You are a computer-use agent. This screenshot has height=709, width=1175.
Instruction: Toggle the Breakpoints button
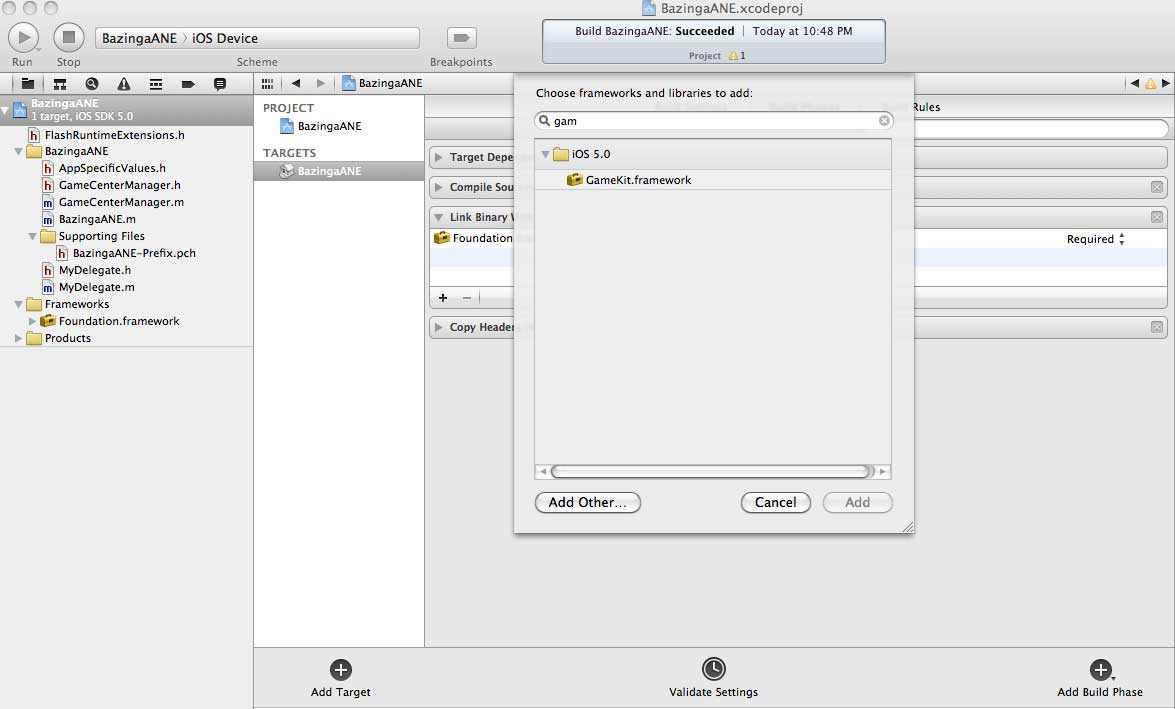click(x=461, y=38)
